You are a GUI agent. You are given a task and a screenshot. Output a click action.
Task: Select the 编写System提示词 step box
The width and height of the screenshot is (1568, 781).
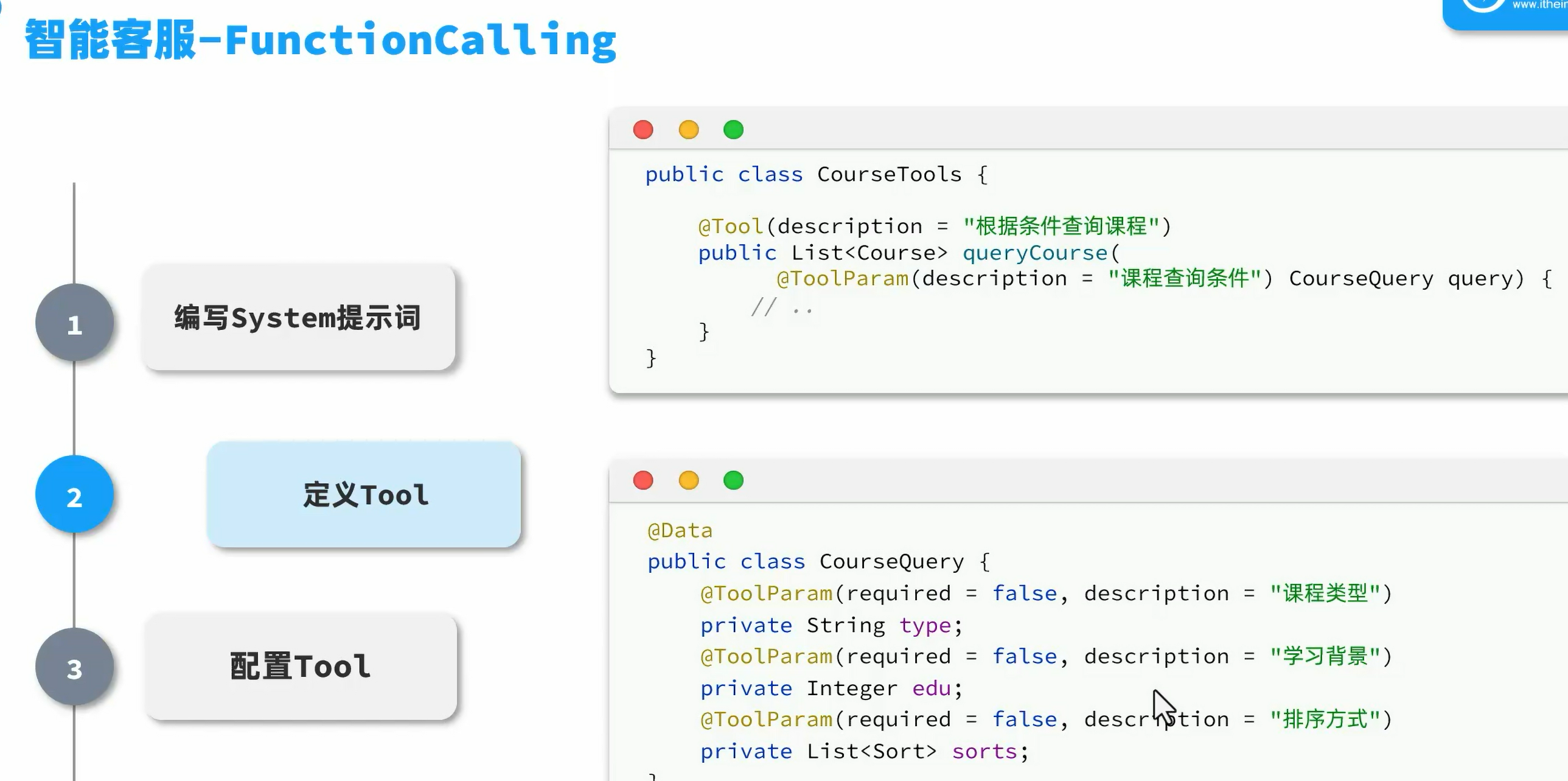tap(299, 318)
